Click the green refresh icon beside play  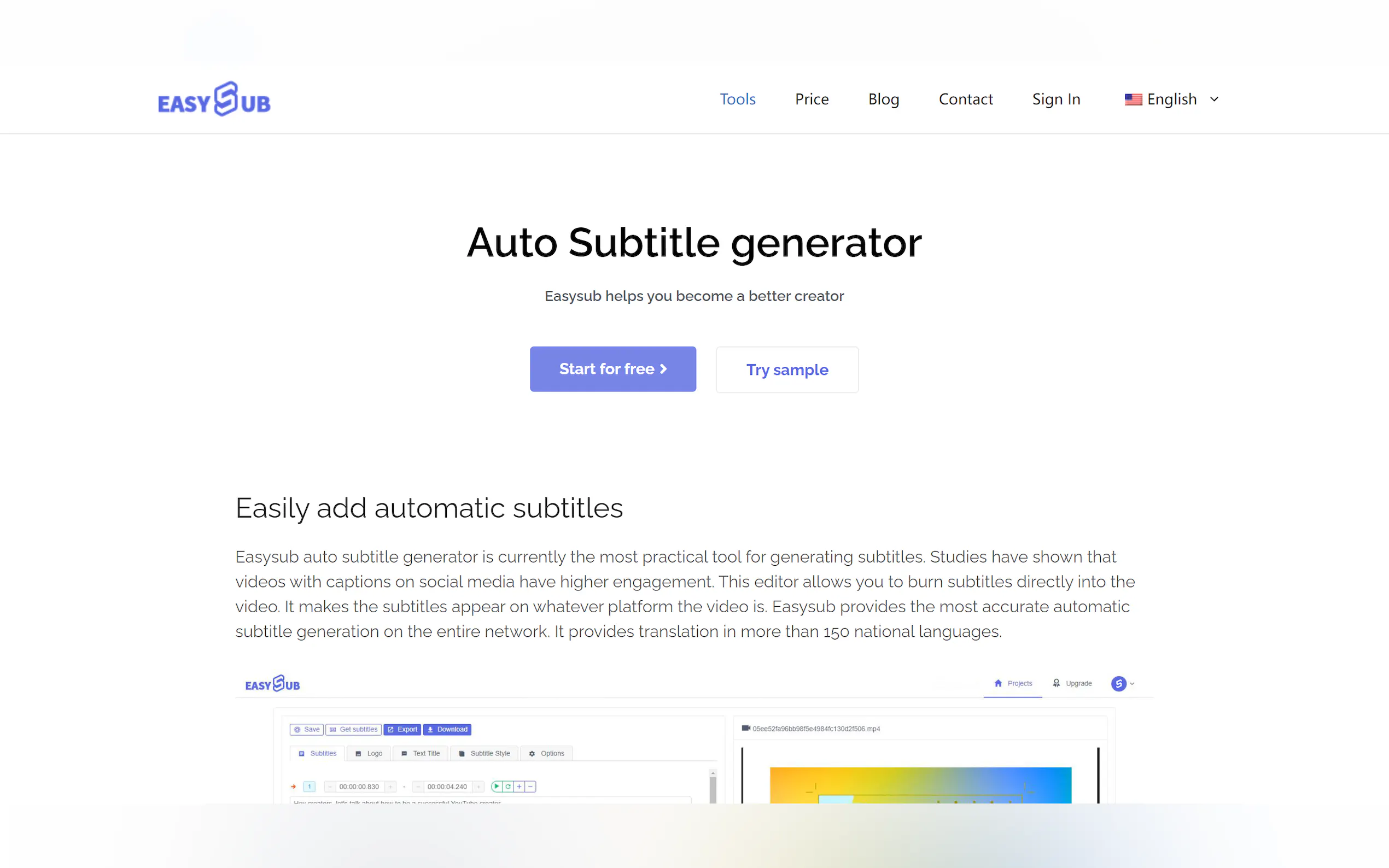pos(508,787)
